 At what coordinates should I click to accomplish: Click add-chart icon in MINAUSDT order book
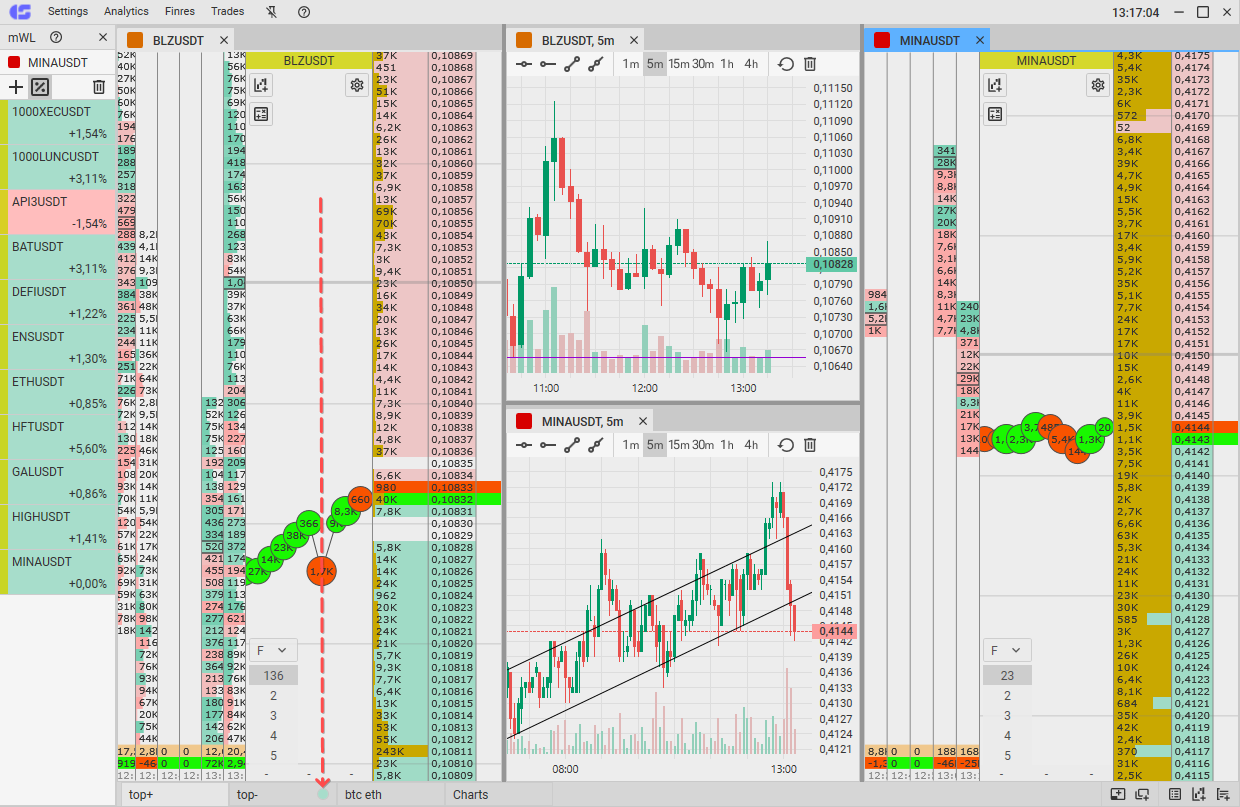click(x=994, y=85)
